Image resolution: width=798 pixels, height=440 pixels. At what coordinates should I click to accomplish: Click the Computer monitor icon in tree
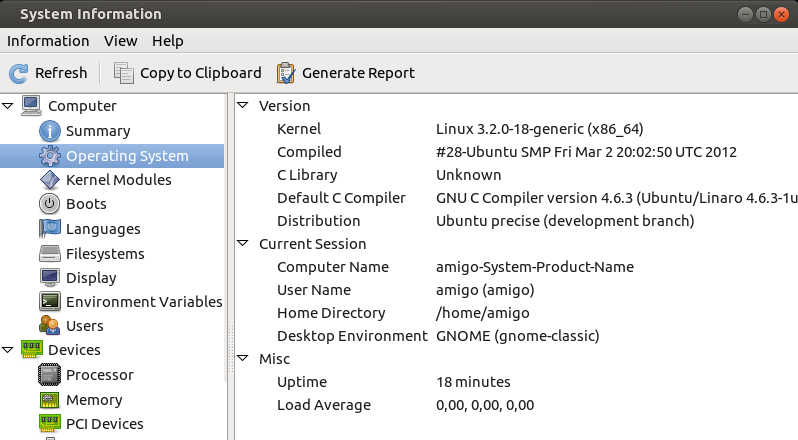pos(31,106)
